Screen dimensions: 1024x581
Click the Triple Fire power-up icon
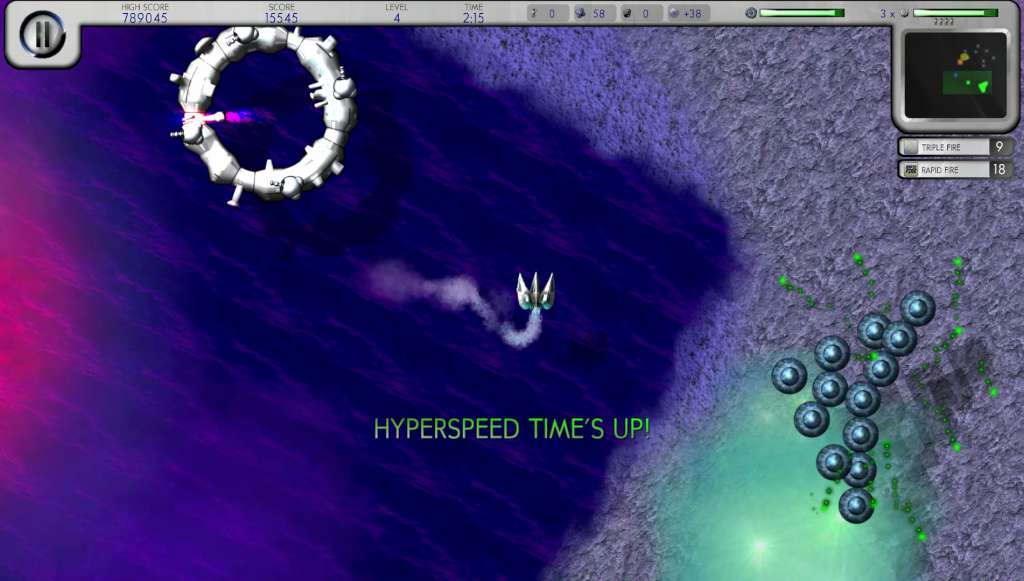910,148
